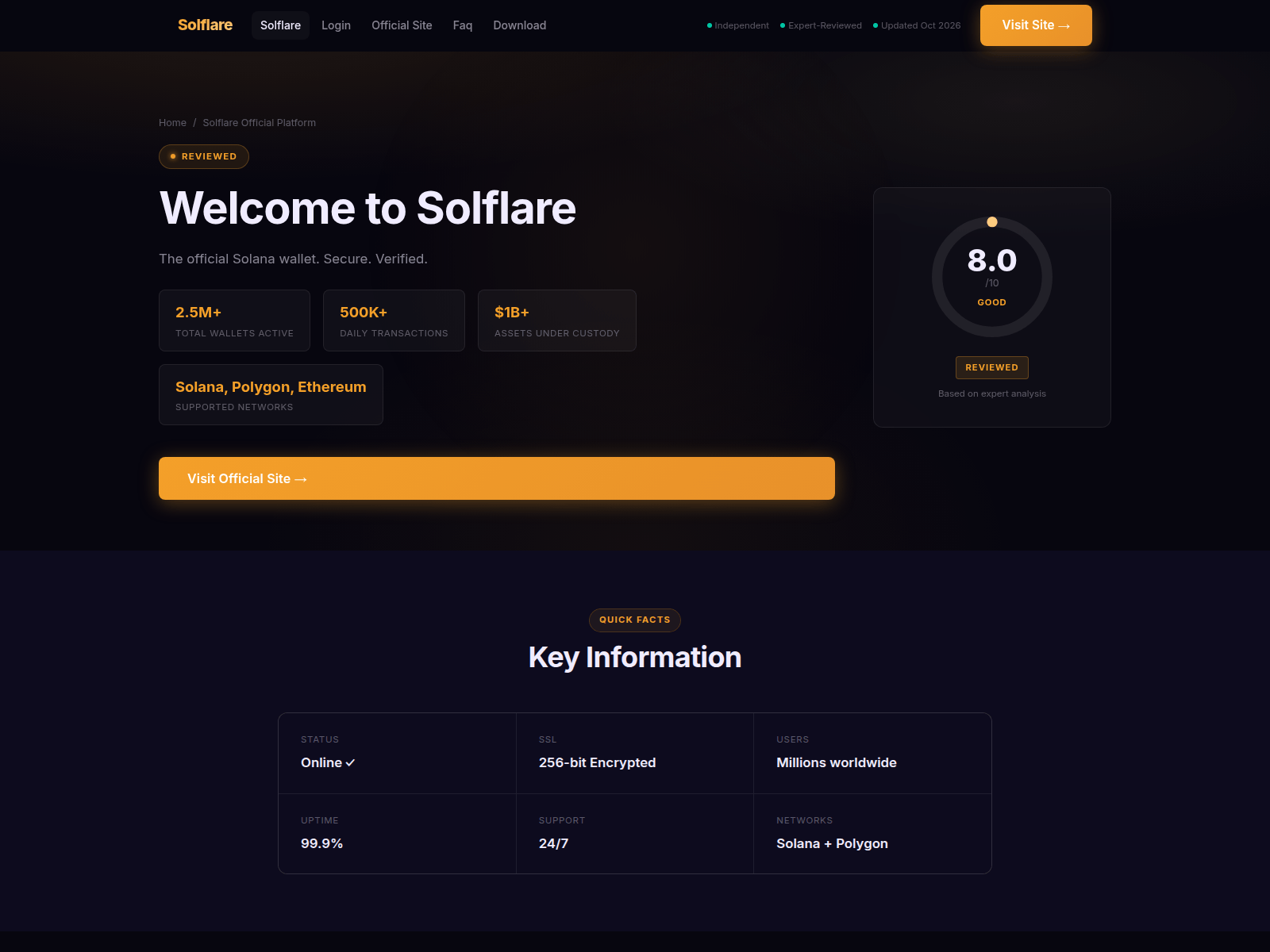Go to Official Site nav link
Viewport: 1270px width, 952px height.
pyautogui.click(x=402, y=25)
